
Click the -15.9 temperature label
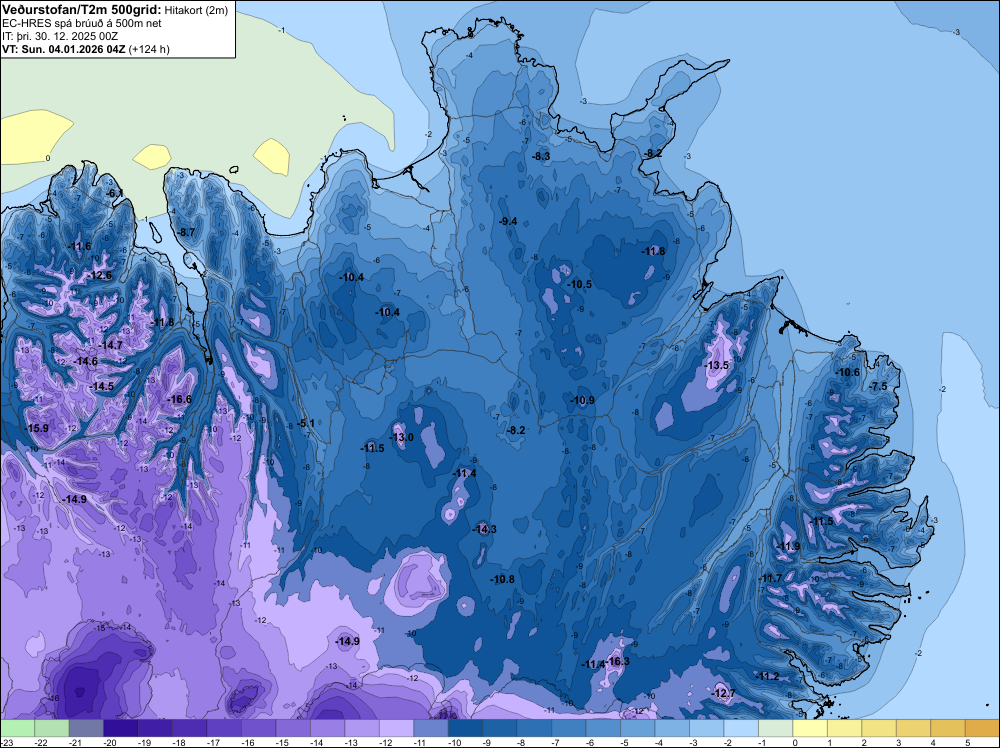(x=36, y=428)
